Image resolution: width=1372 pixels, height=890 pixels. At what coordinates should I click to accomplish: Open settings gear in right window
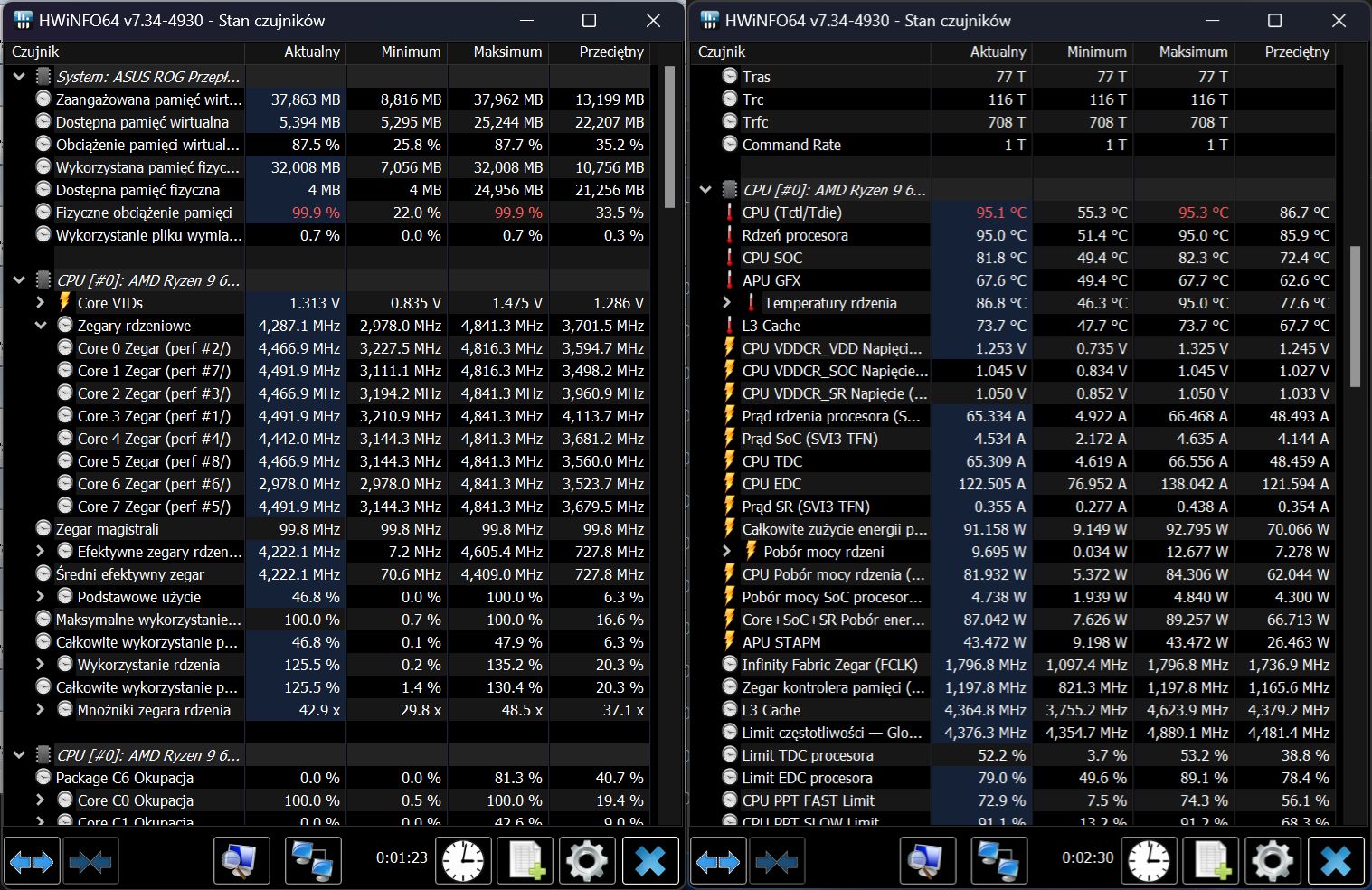(1273, 861)
